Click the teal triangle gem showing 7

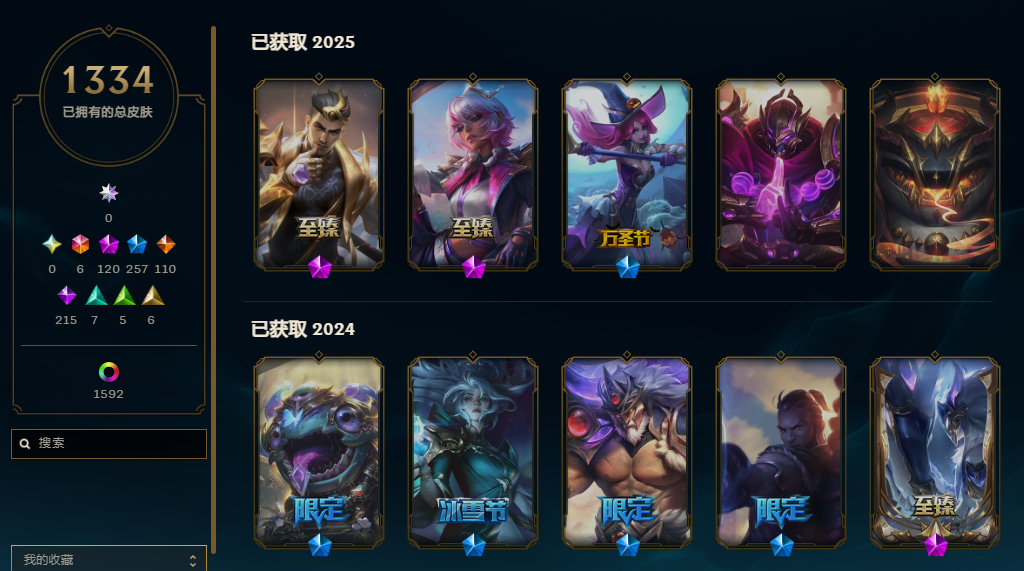[96, 296]
